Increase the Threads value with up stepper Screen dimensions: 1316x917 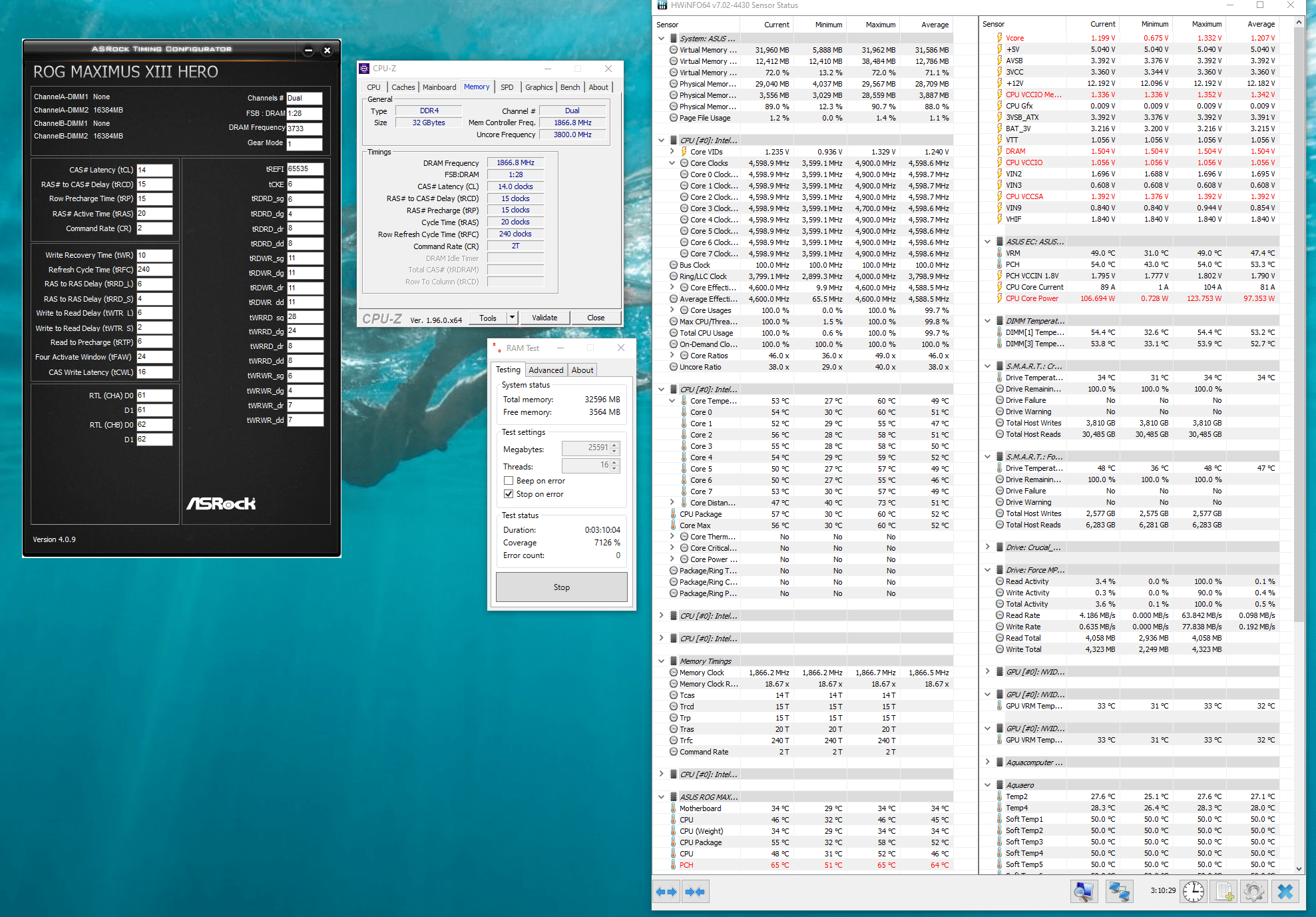click(x=614, y=463)
